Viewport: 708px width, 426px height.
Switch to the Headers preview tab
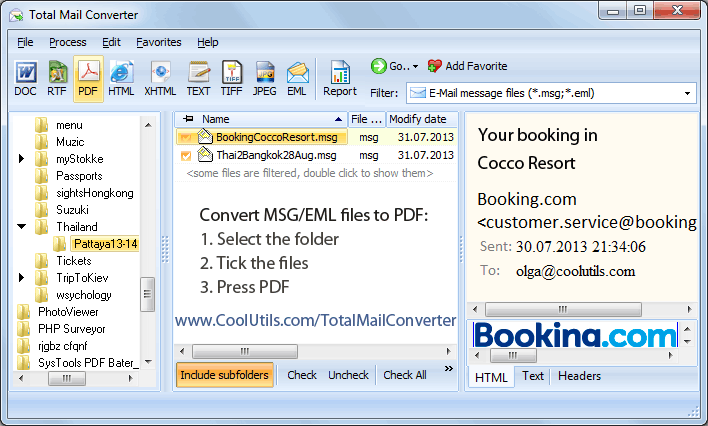(579, 376)
